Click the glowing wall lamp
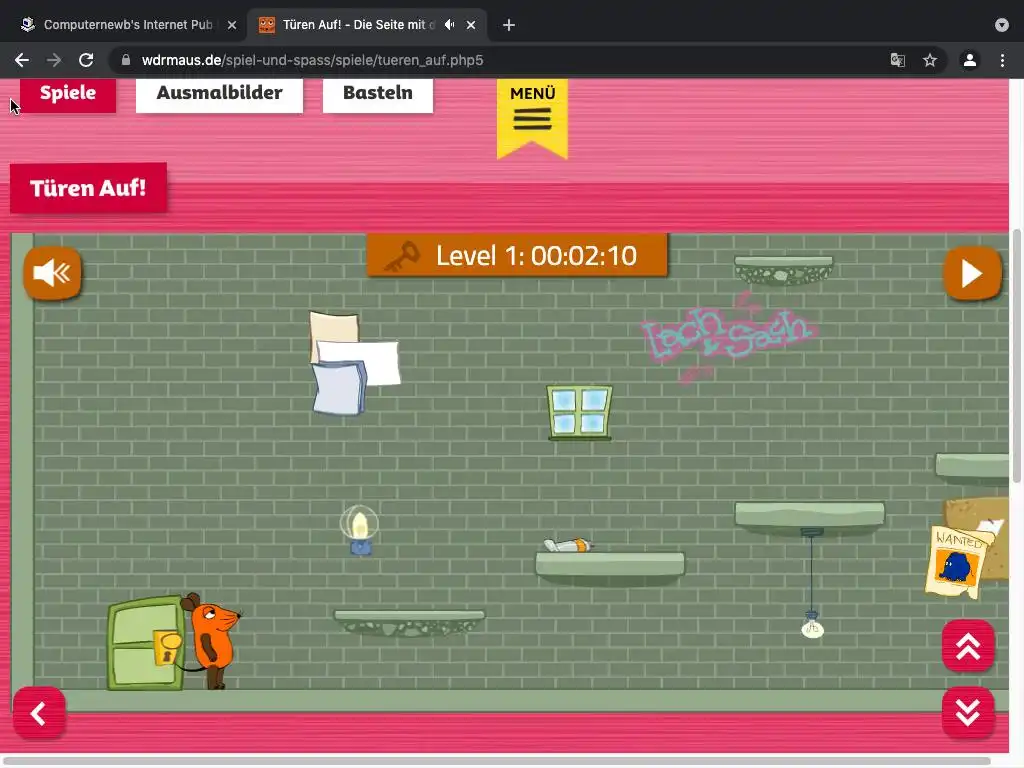Screen dimensions: 1024x768 tap(359, 530)
